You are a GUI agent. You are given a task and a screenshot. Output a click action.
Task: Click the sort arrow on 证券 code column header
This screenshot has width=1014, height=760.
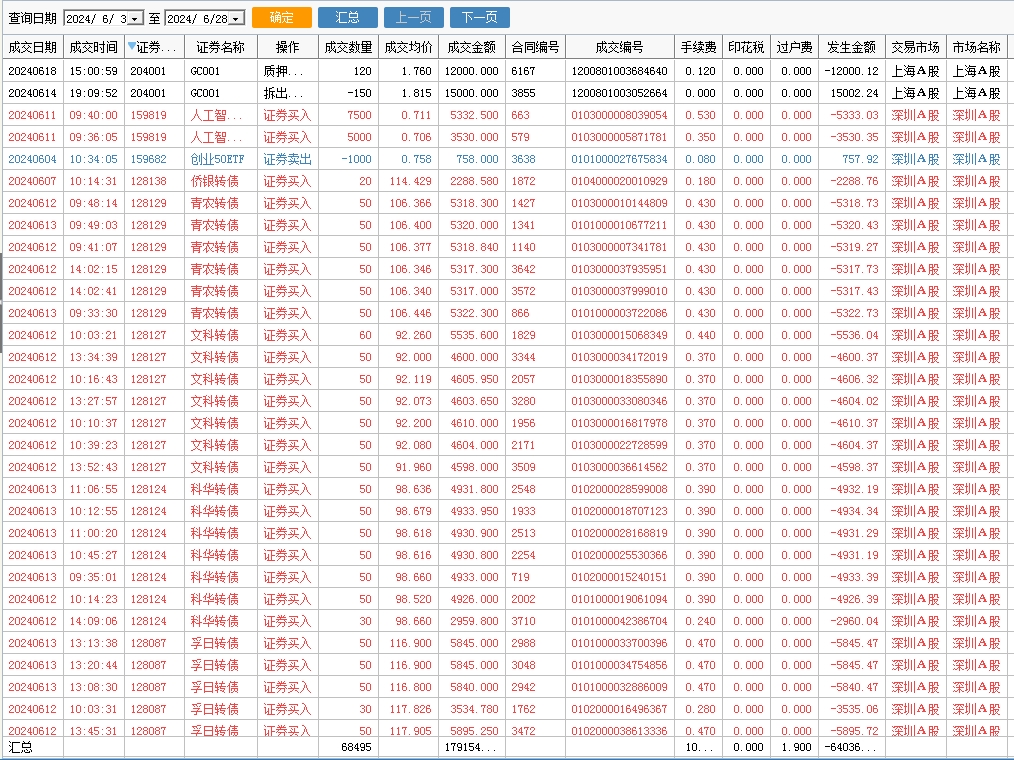tap(132, 45)
